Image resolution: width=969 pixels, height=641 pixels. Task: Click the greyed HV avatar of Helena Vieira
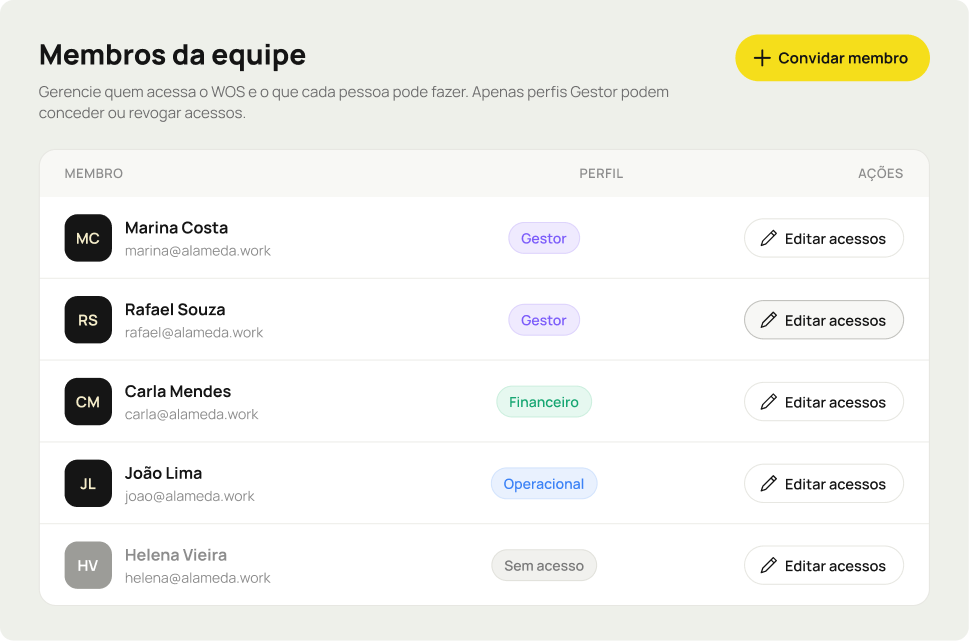pyautogui.click(x=88, y=565)
